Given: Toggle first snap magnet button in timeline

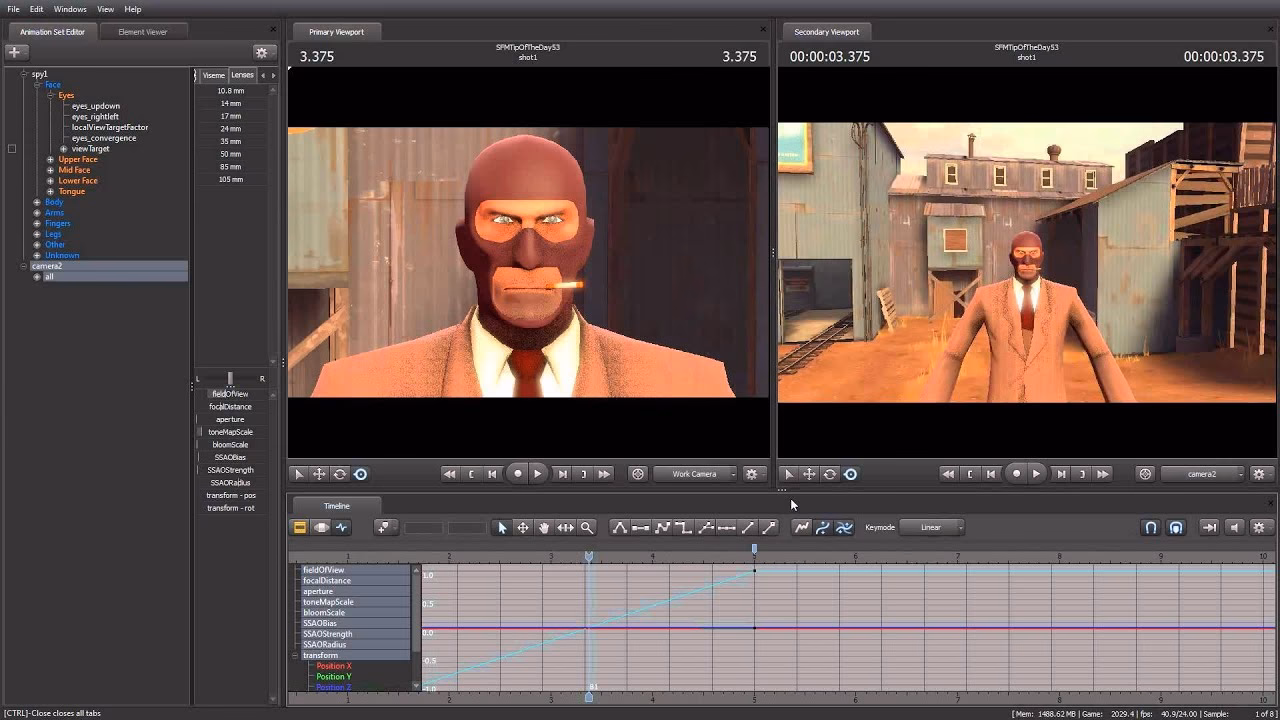Looking at the screenshot, I should click(1151, 527).
